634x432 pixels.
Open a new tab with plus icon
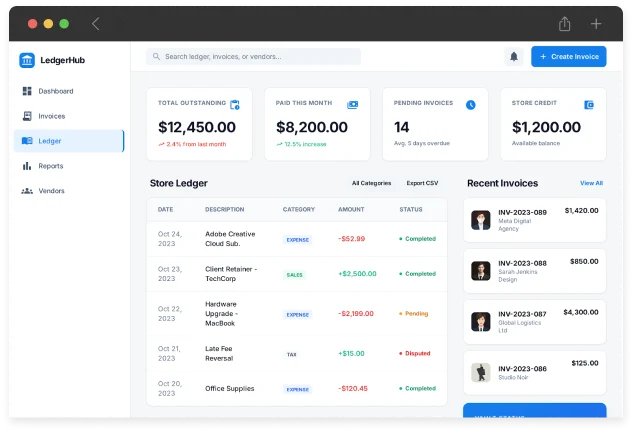click(x=596, y=24)
